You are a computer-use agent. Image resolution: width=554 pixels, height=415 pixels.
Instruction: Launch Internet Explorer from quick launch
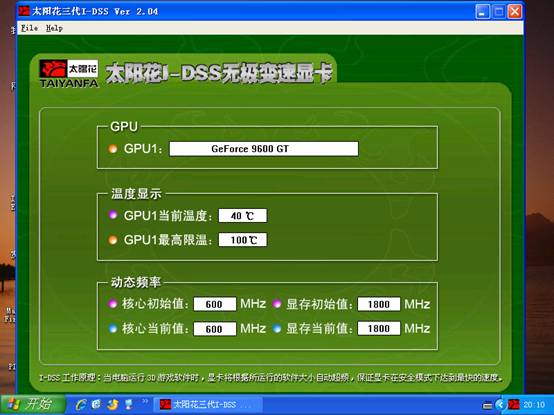pos(81,404)
